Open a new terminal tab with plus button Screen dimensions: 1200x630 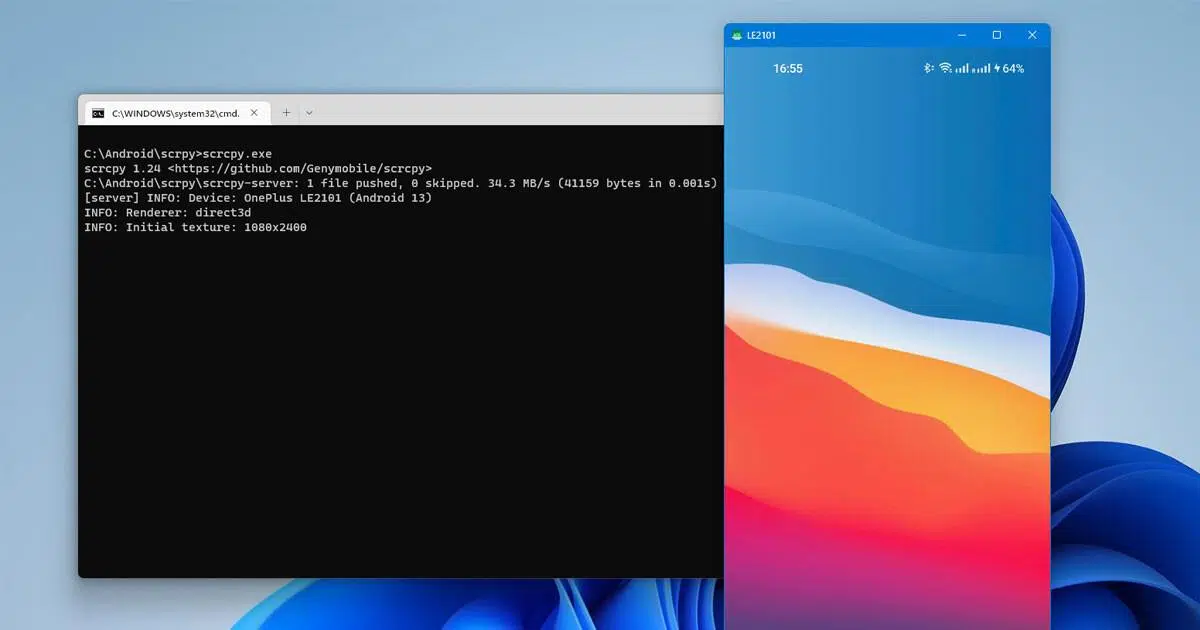286,113
